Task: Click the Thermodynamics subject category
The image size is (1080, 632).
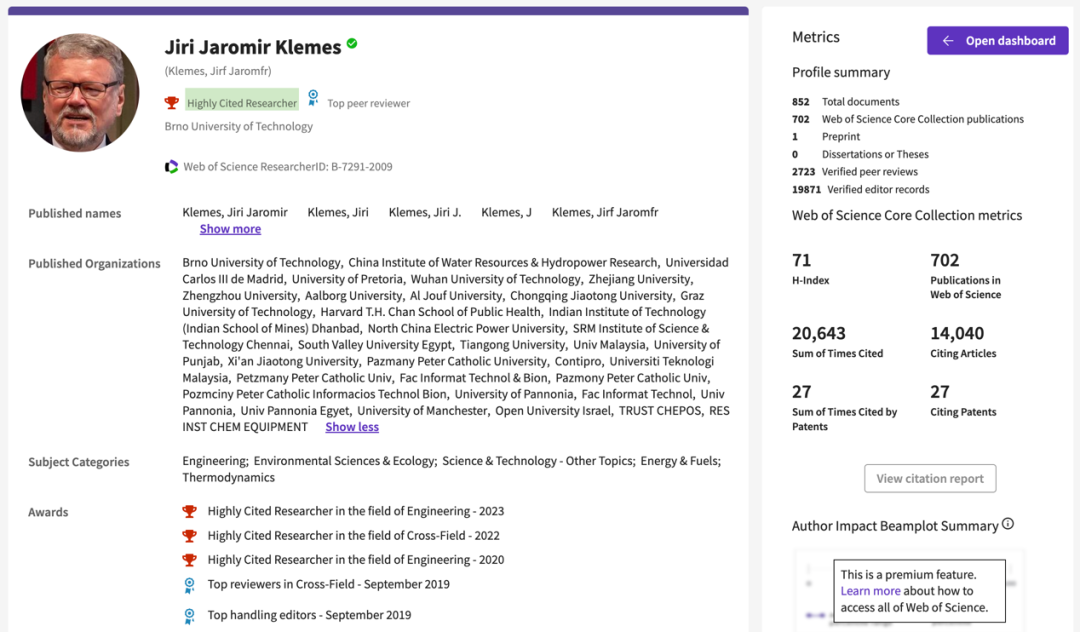Action: [x=229, y=478]
